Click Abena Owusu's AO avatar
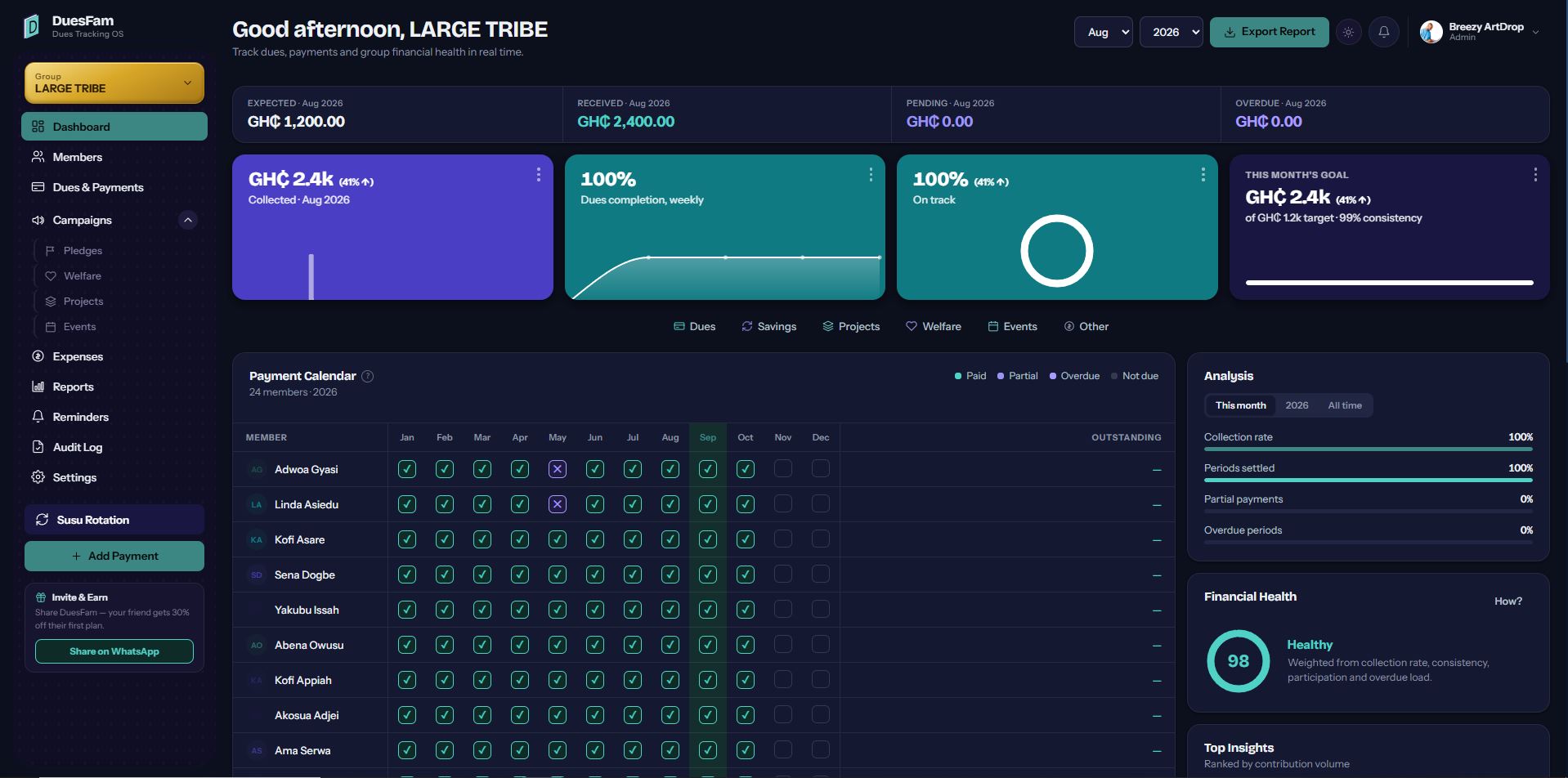 tap(257, 646)
